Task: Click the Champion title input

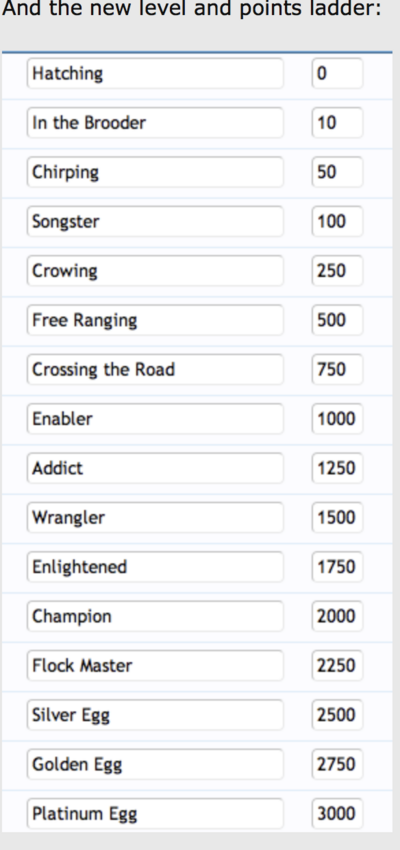Action: 155,616
